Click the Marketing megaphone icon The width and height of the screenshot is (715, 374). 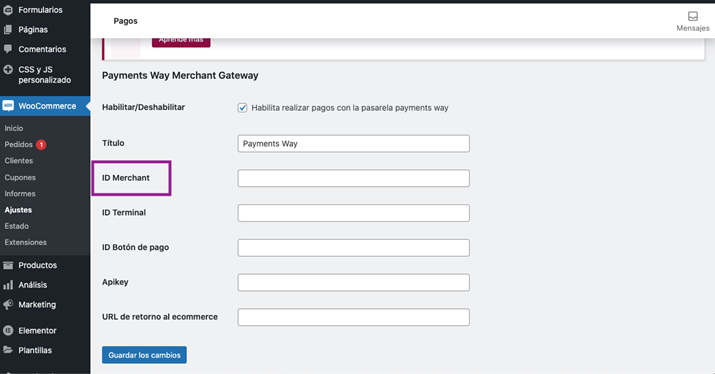pyautogui.click(x=8, y=305)
